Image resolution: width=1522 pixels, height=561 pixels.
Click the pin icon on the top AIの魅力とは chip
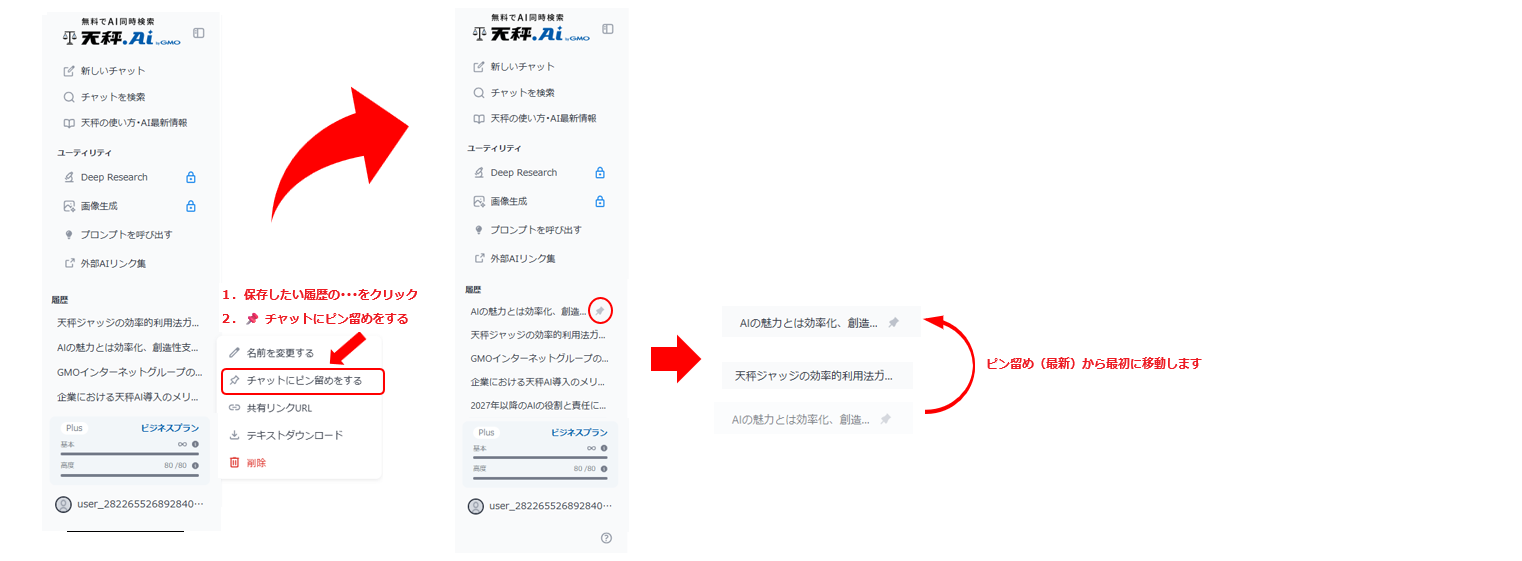(893, 323)
